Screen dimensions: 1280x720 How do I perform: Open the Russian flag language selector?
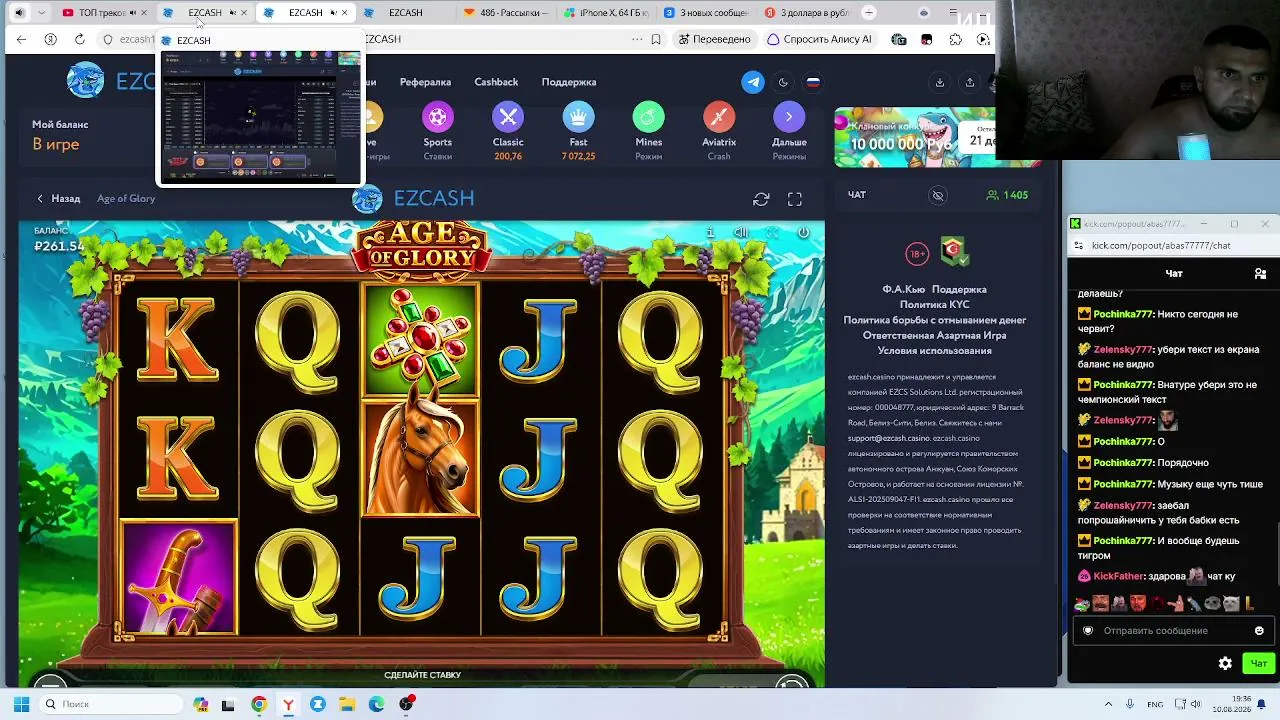coord(813,82)
